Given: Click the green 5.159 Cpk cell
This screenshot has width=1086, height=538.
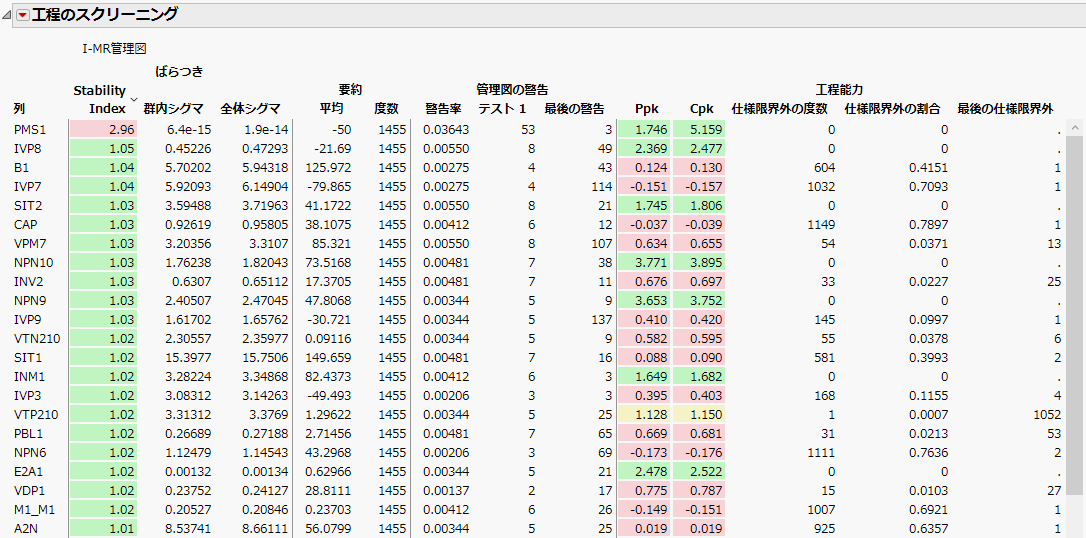Looking at the screenshot, I should click(x=700, y=130).
